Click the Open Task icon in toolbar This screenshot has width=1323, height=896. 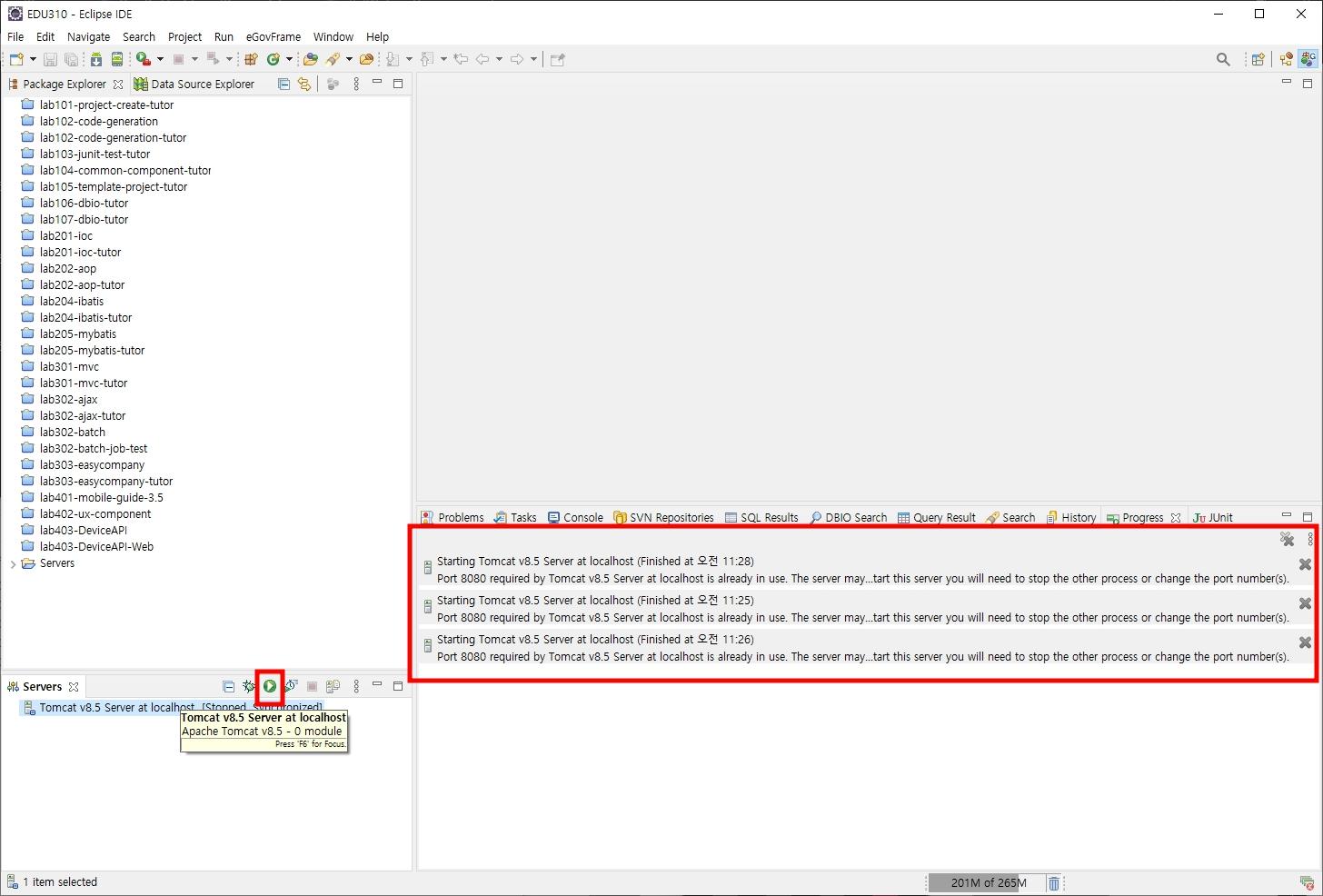tap(333, 59)
